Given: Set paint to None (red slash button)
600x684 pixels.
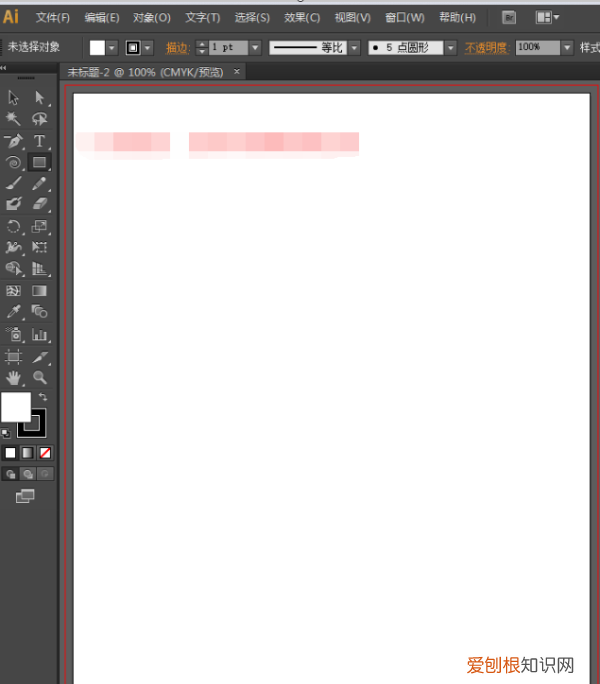Looking at the screenshot, I should point(45,453).
